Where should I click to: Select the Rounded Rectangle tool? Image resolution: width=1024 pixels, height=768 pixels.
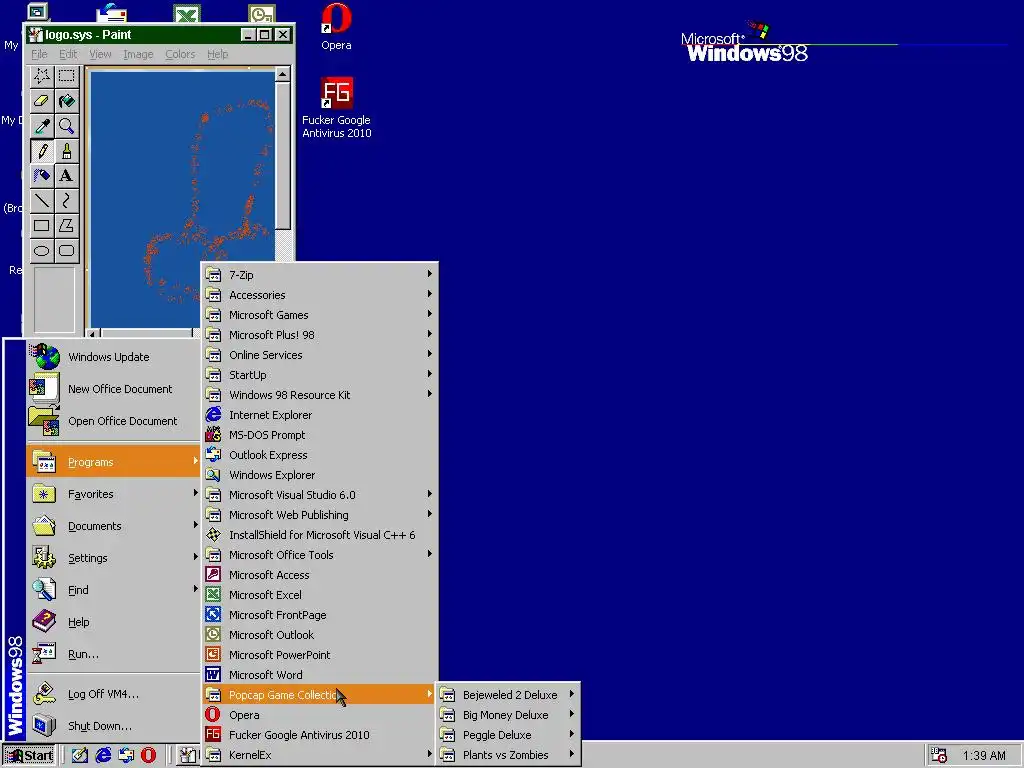tap(67, 250)
